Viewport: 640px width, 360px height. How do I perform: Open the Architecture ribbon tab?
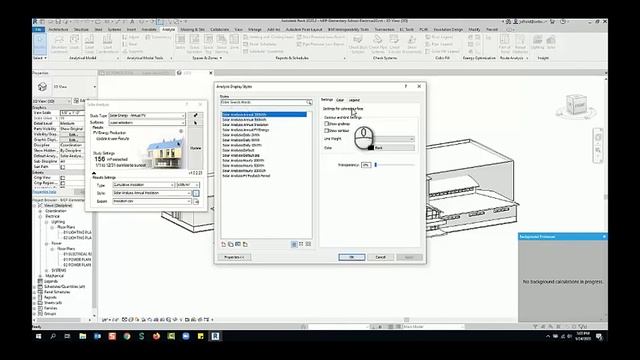(58, 29)
